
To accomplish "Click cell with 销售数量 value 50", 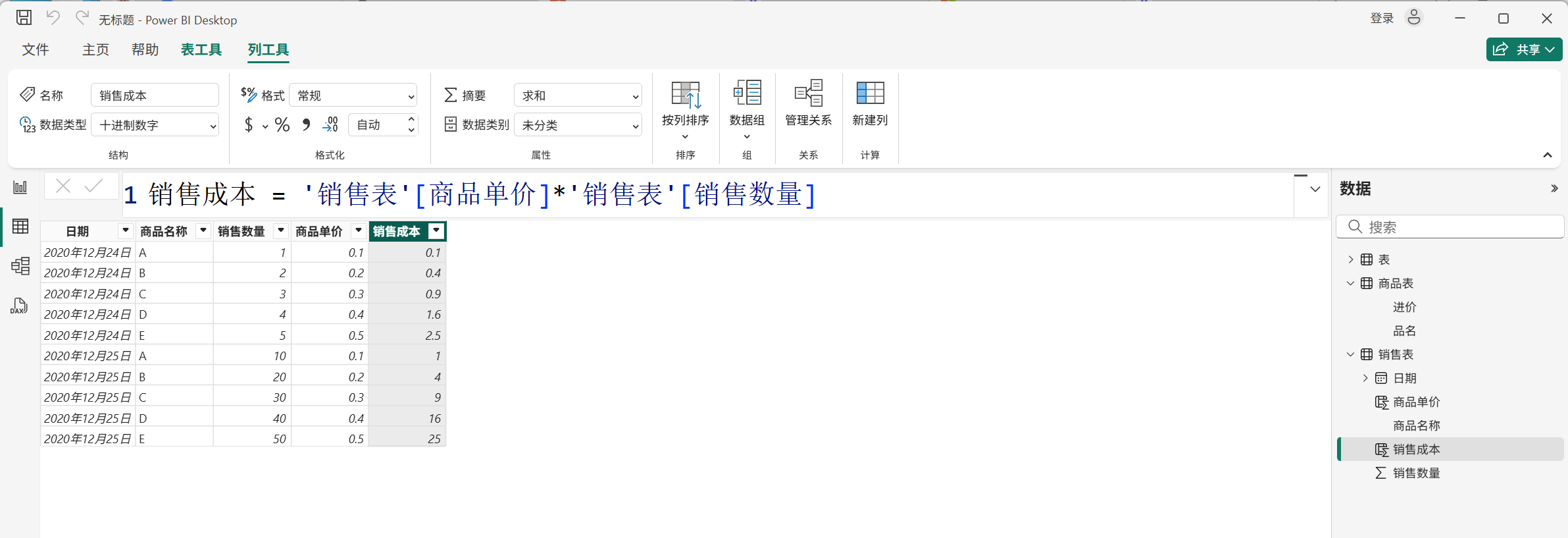I will pos(253,439).
